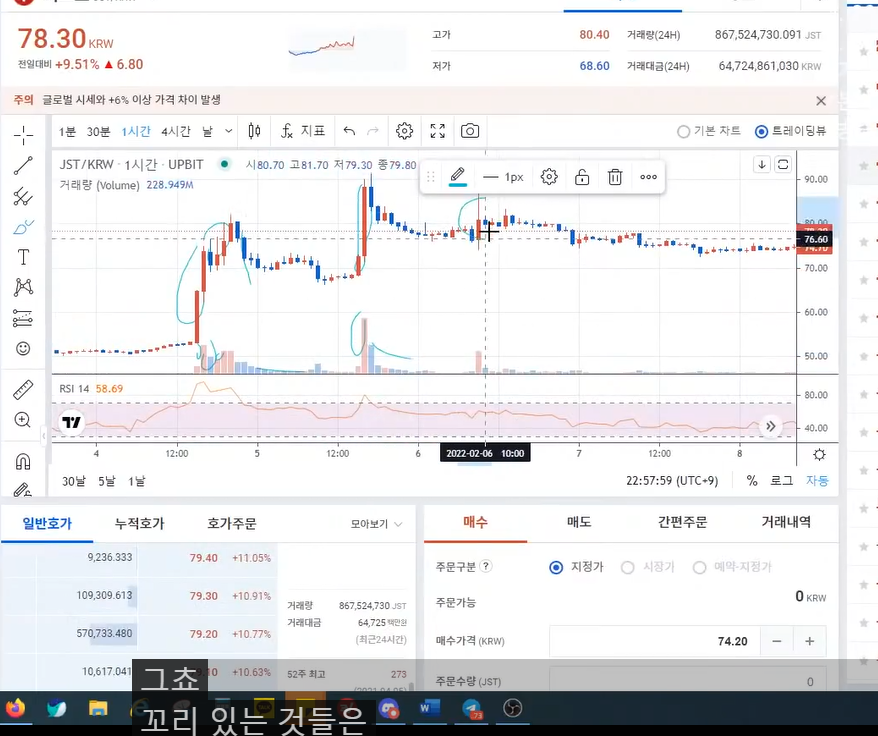The image size is (878, 736).
Task: Toggle the stay in drawing mode pencil
Action: (23, 490)
